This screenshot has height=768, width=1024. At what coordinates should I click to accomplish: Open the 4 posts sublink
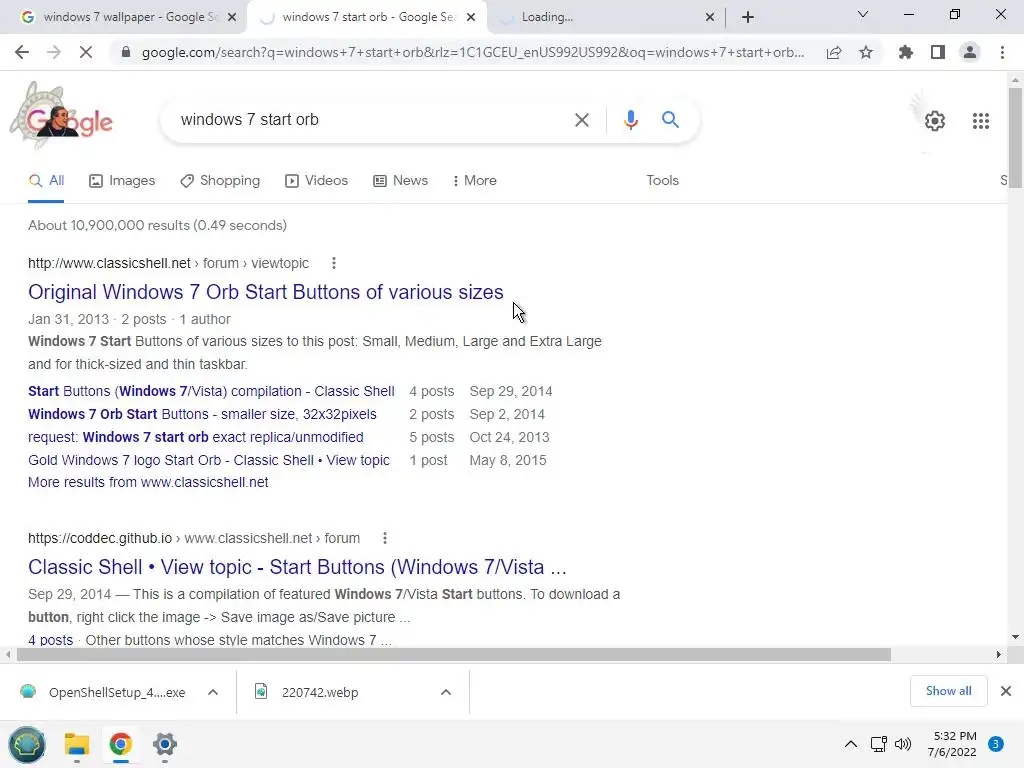[50, 640]
